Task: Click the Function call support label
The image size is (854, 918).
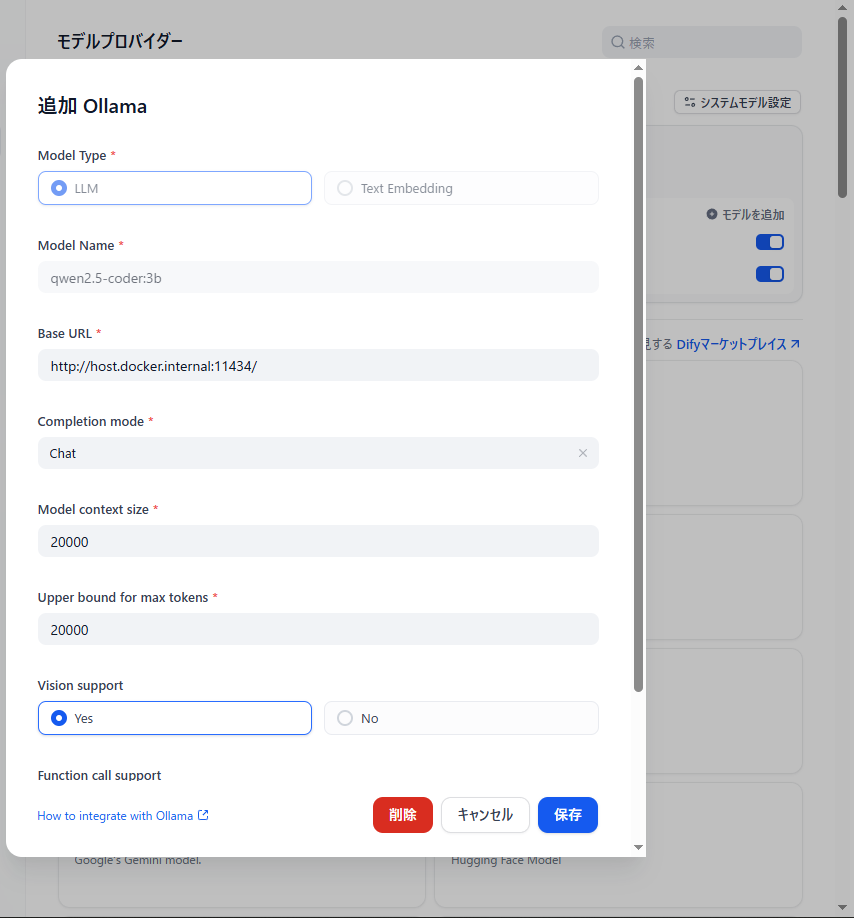Action: click(x=99, y=775)
